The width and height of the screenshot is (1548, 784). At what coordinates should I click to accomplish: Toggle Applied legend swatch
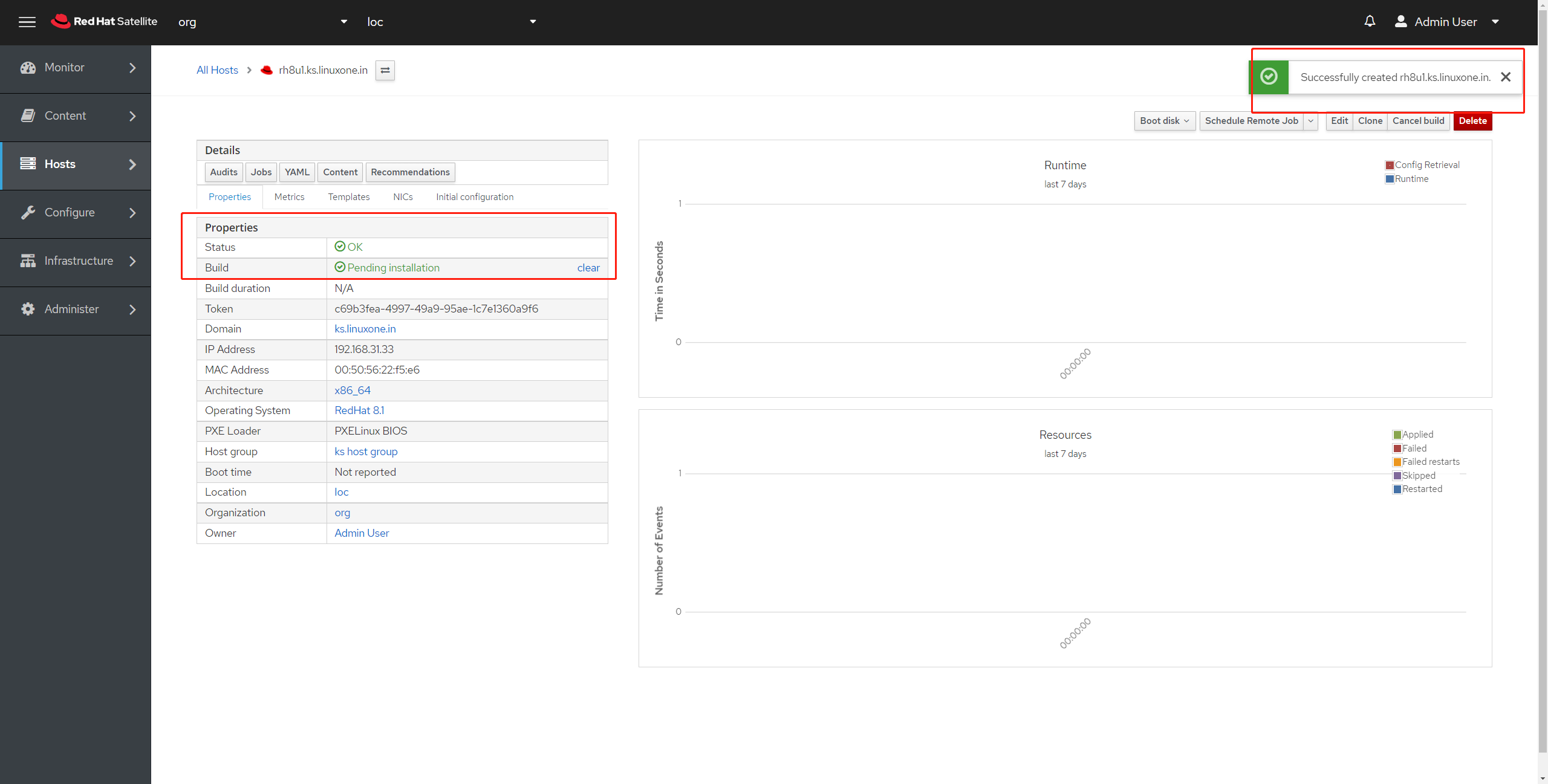(1397, 435)
